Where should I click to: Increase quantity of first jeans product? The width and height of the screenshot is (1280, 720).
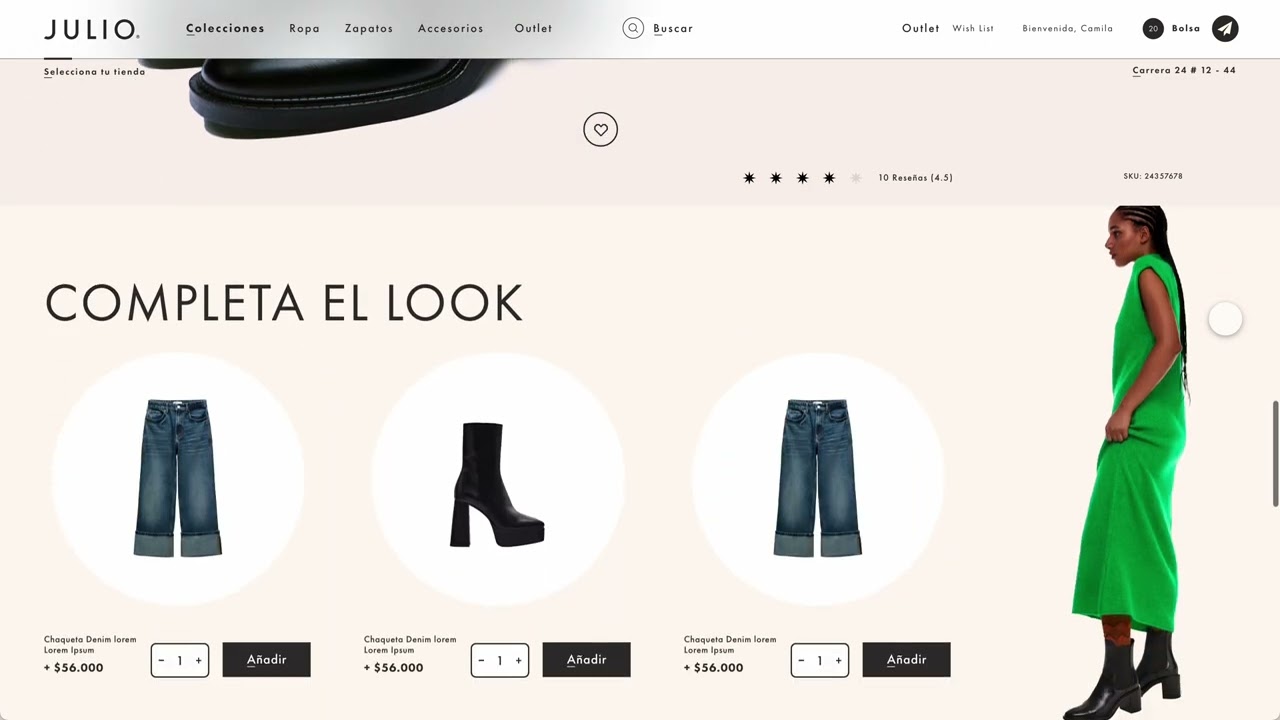pos(198,660)
